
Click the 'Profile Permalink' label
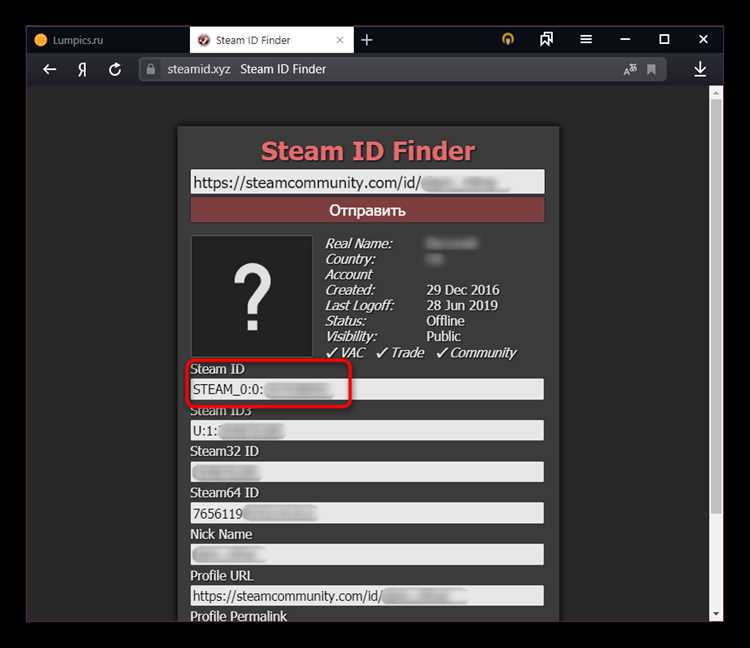coord(238,616)
